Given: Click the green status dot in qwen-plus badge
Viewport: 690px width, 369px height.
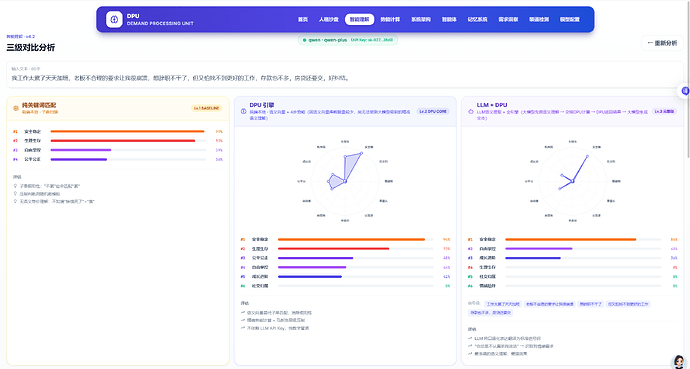Looking at the screenshot, I should [304, 40].
